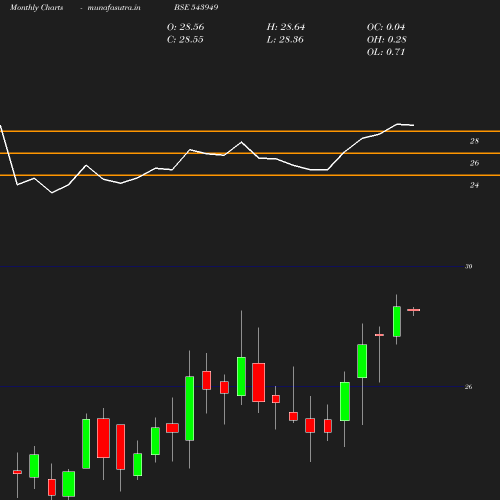Click the low value 'L: 28.36'
Viewport: 500px width, 500px height.
[x=285, y=40]
